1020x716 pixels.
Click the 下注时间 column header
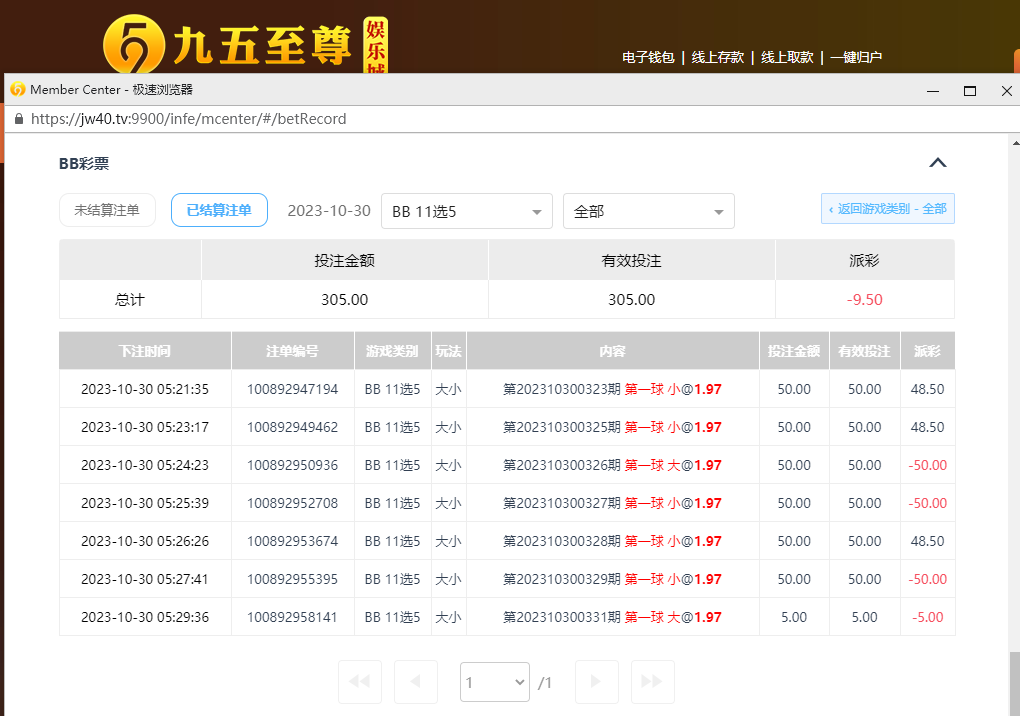pos(145,351)
